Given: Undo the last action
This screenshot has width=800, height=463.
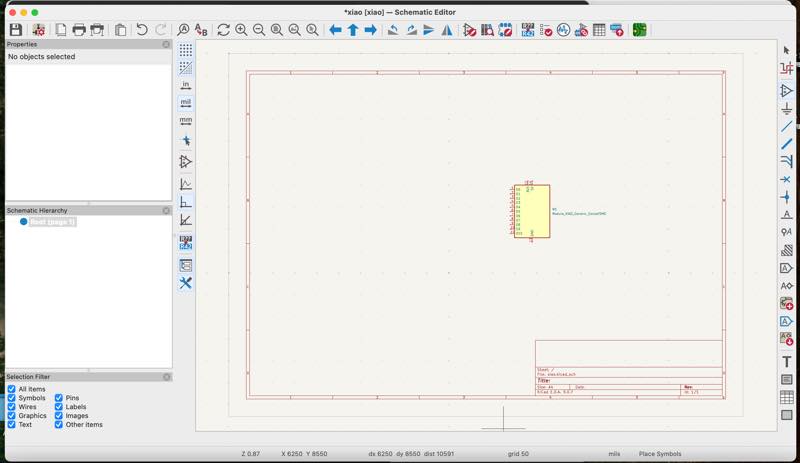Looking at the screenshot, I should [142, 30].
